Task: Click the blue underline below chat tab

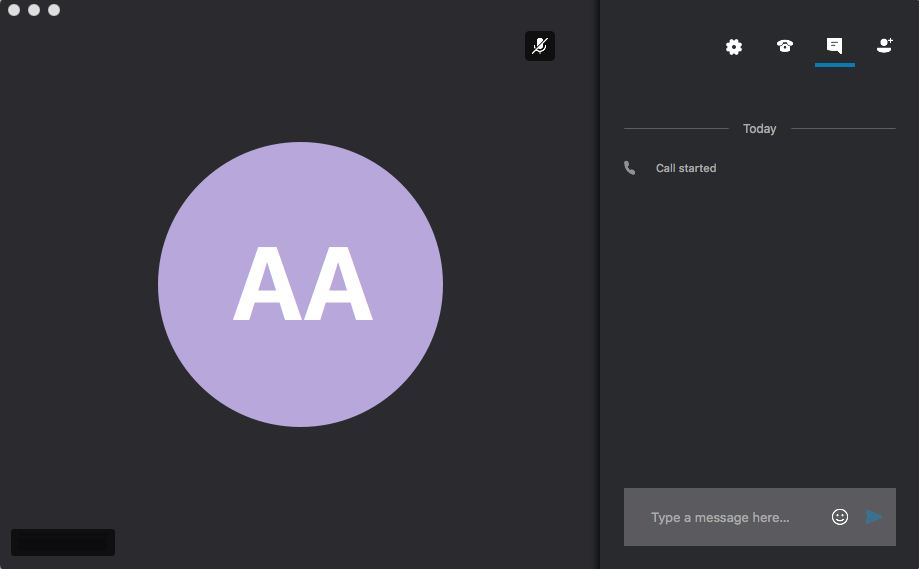Action: pos(834,65)
